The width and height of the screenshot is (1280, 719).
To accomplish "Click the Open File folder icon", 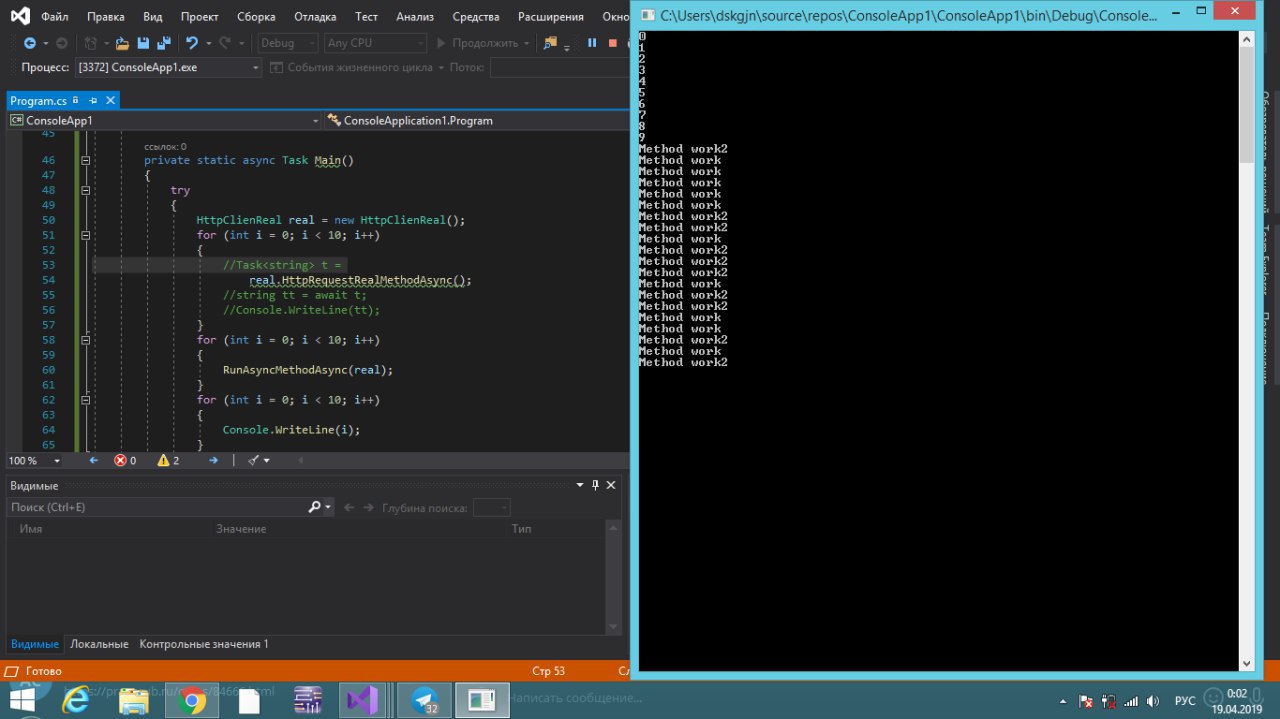I will (x=122, y=43).
